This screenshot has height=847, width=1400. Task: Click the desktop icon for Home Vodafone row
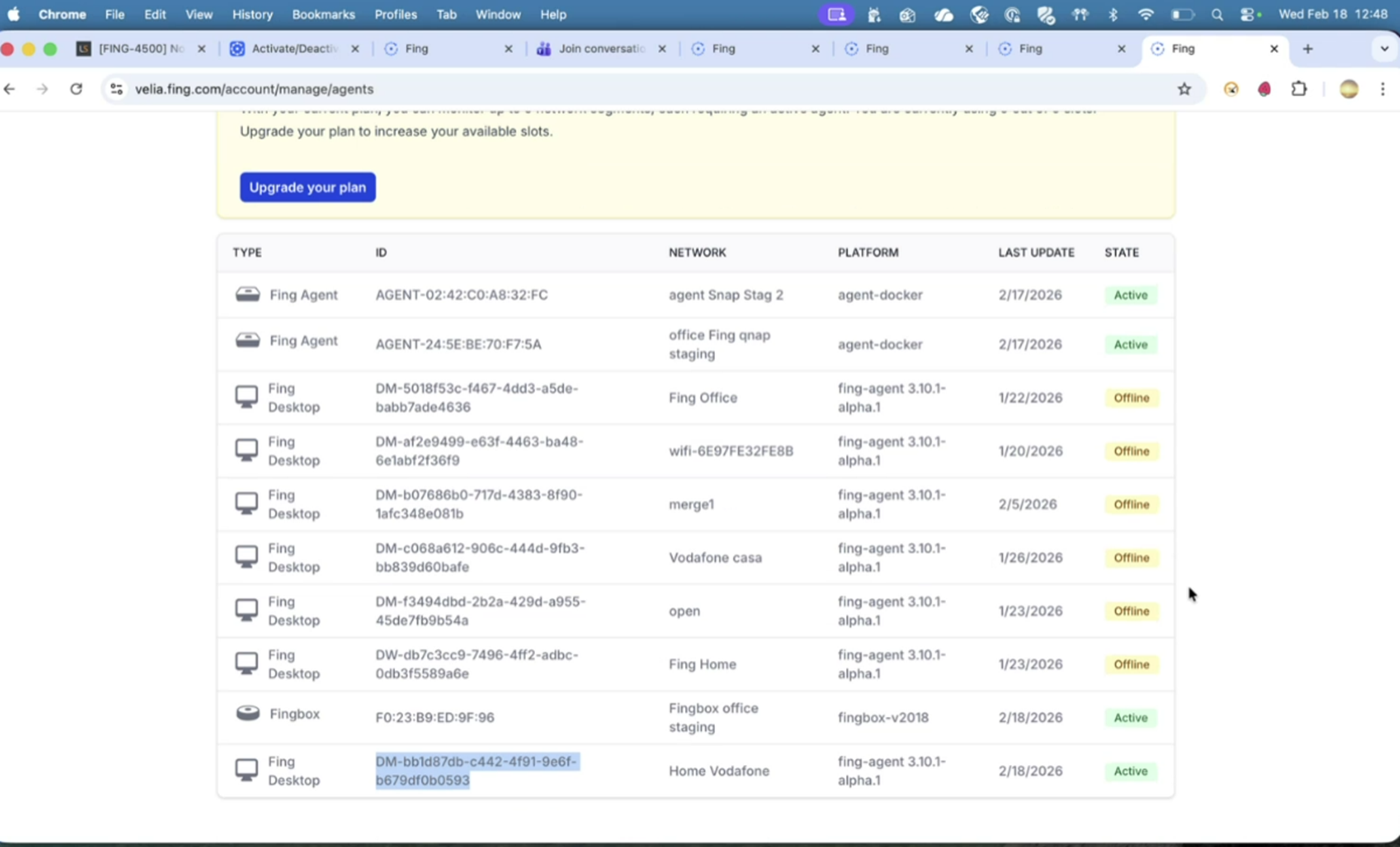click(246, 770)
